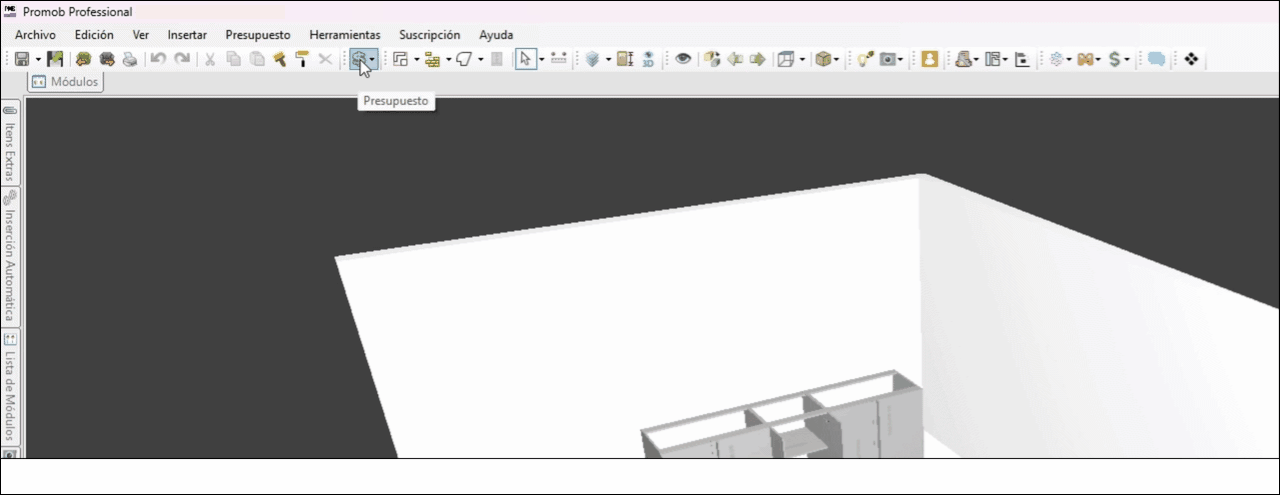
Task: Open the Módulos panel button
Action: [67, 82]
